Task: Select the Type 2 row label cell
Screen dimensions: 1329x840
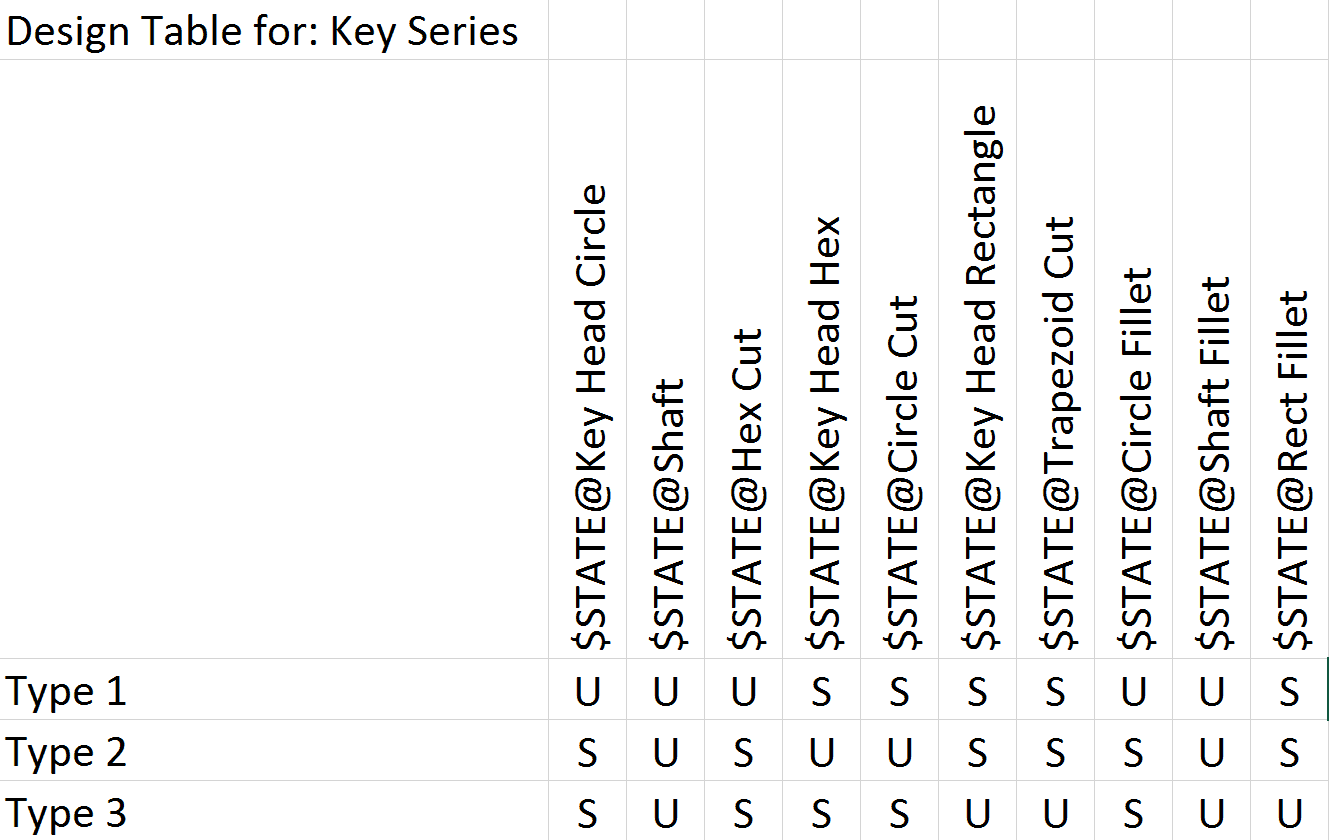Action: tap(274, 751)
